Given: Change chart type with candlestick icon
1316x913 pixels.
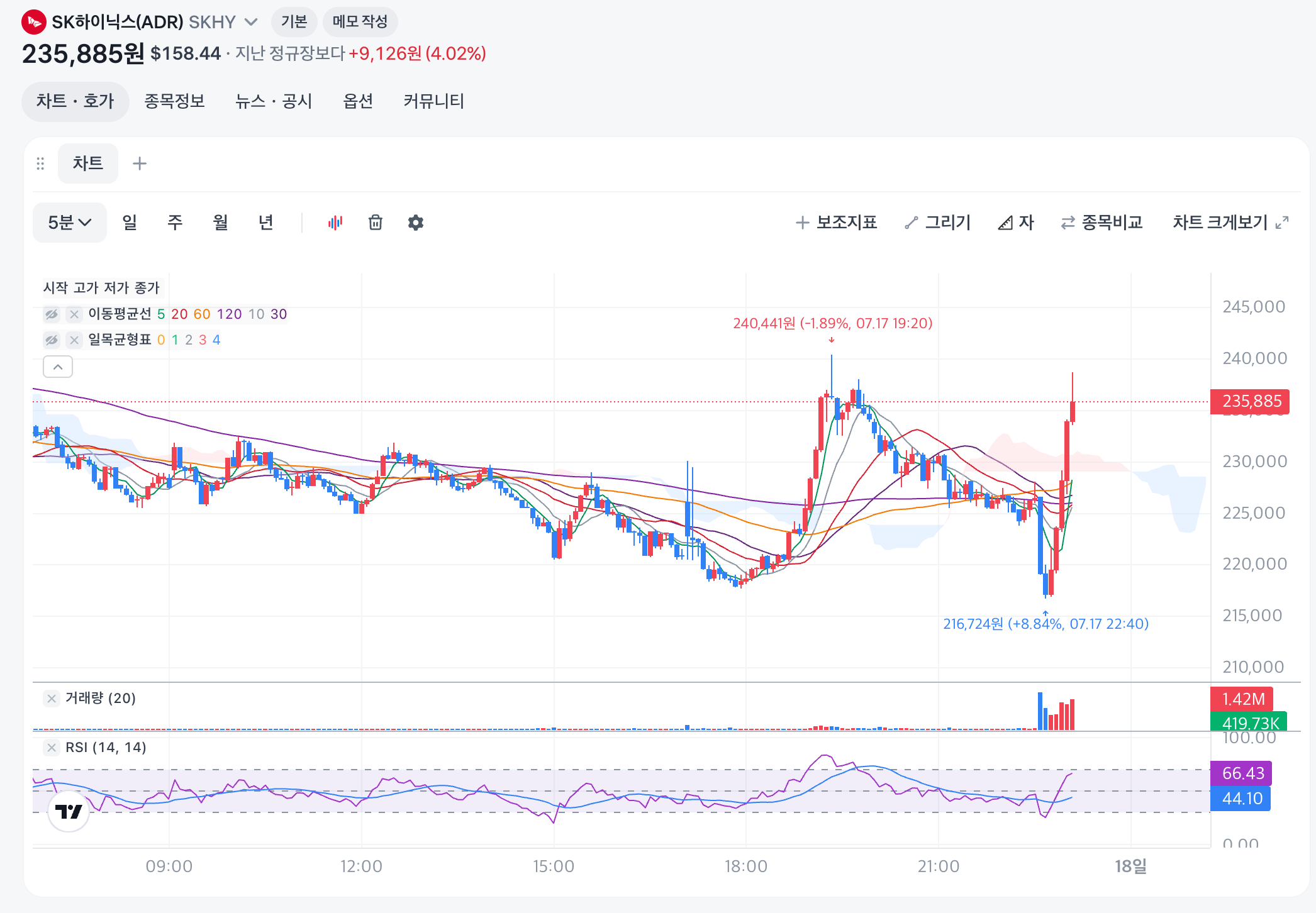Looking at the screenshot, I should point(335,223).
